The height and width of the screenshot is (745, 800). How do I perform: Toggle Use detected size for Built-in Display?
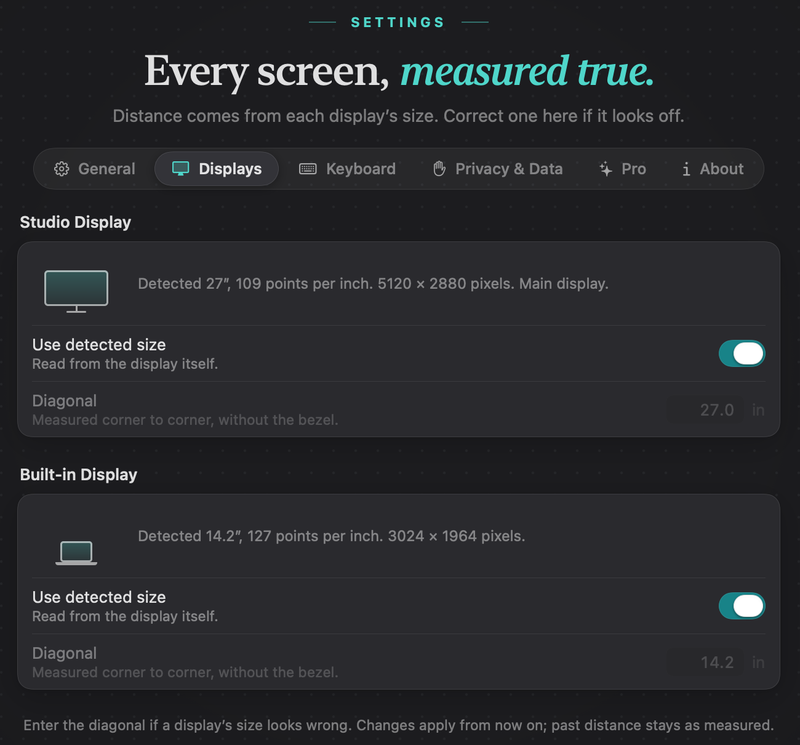tap(741, 606)
